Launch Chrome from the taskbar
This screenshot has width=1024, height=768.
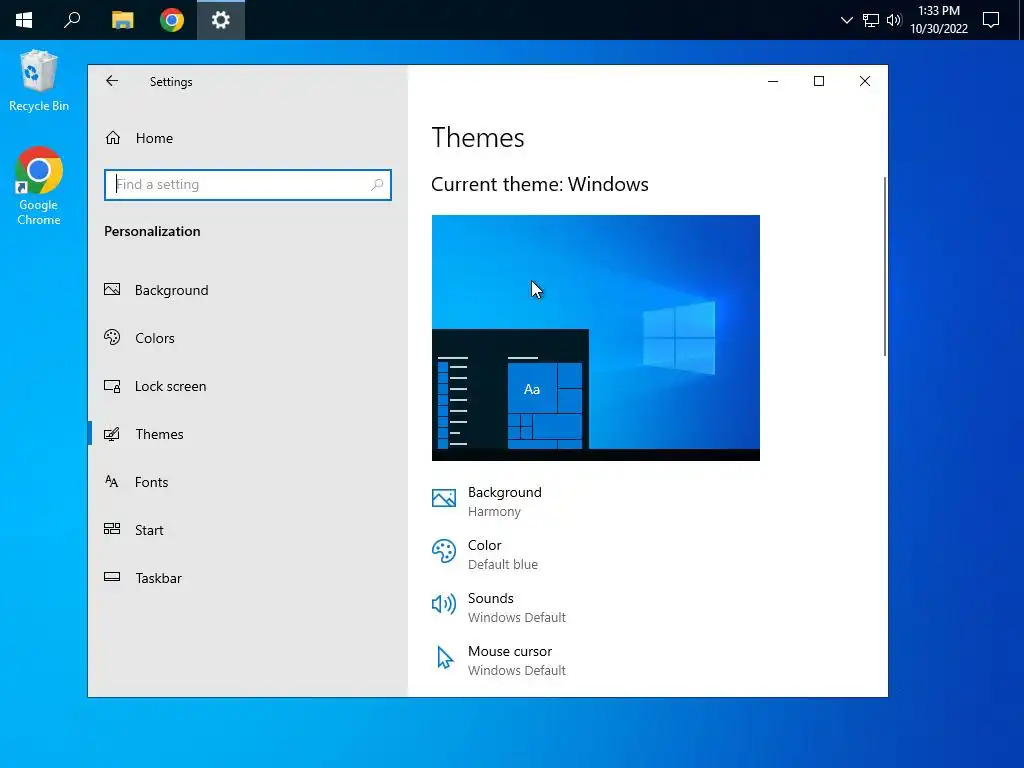point(172,20)
